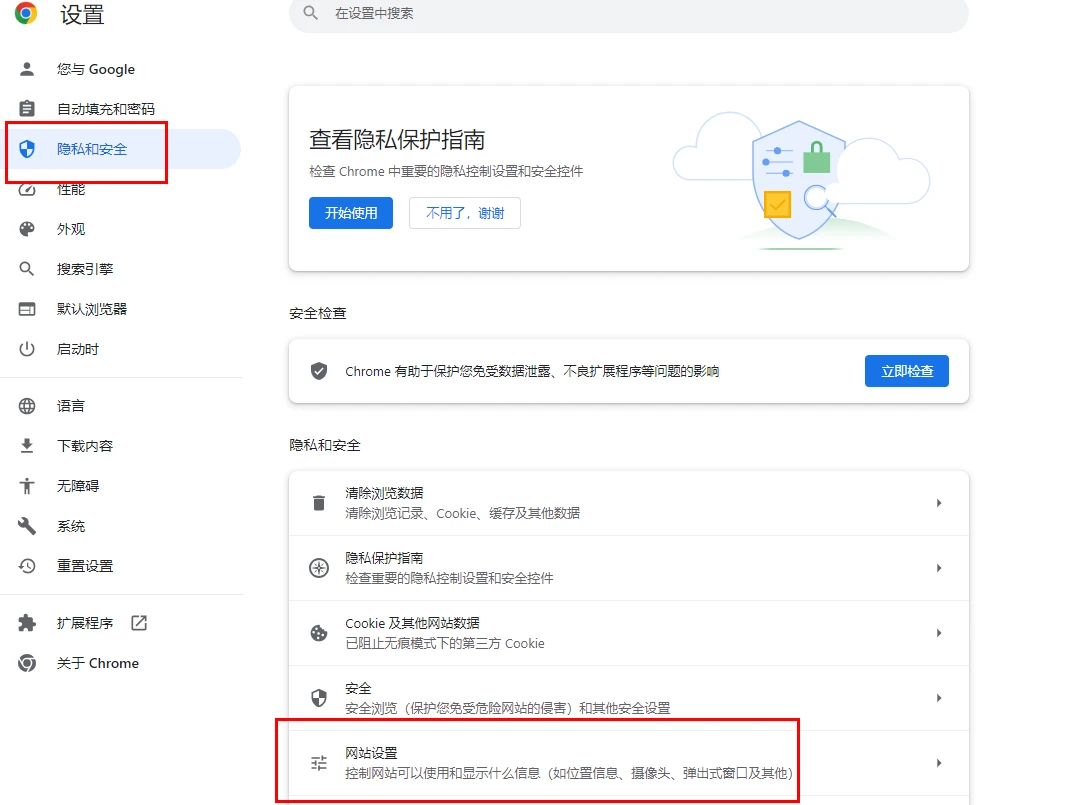
Task: Open Cookie 及其他网站数据 row
Action: point(628,633)
